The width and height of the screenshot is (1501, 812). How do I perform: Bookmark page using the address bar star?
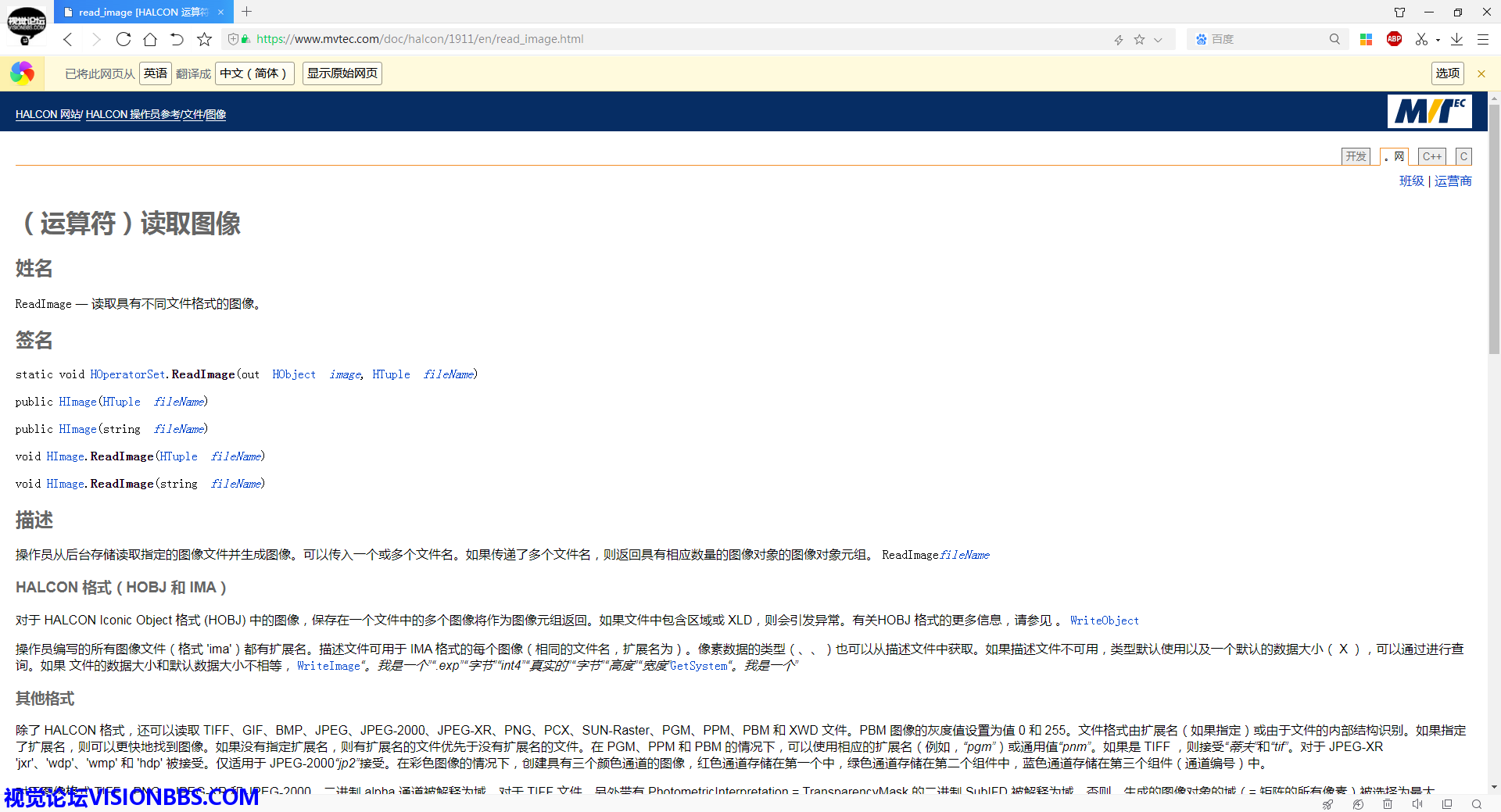[x=1139, y=39]
